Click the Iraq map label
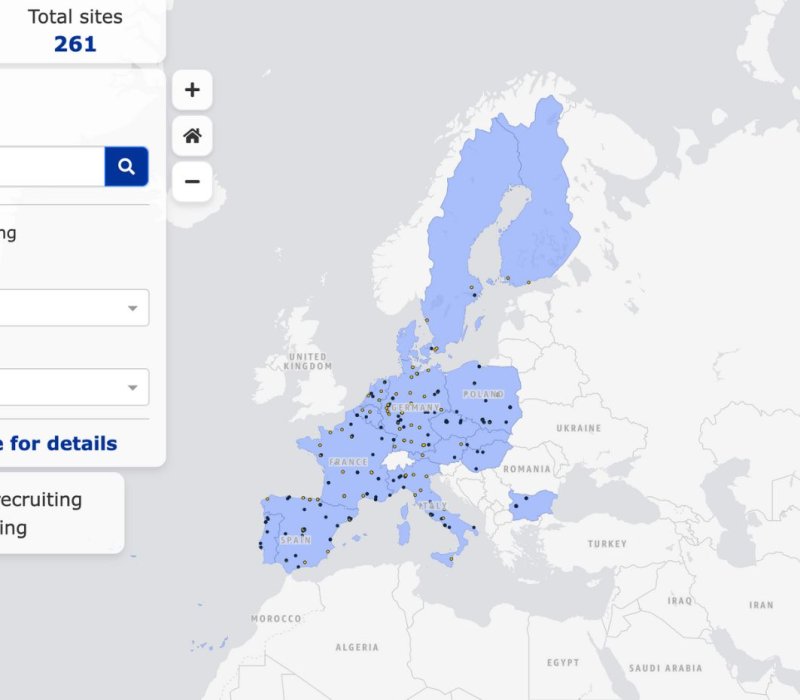Image resolution: width=800 pixels, height=700 pixels. pyautogui.click(x=680, y=601)
